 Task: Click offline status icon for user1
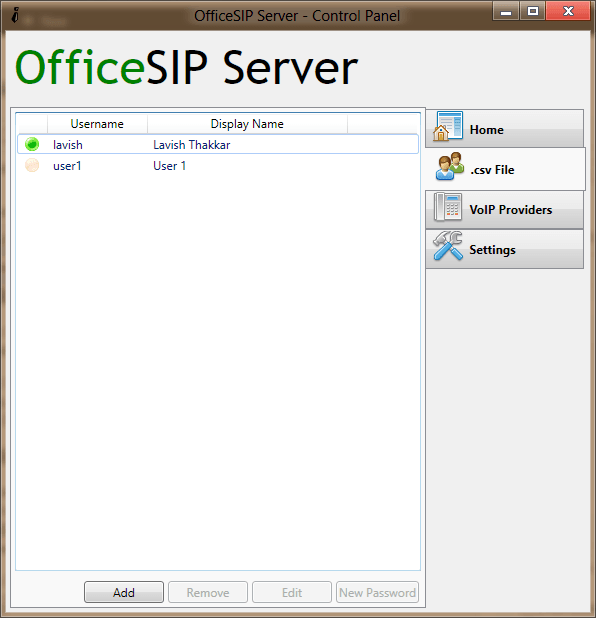32,165
